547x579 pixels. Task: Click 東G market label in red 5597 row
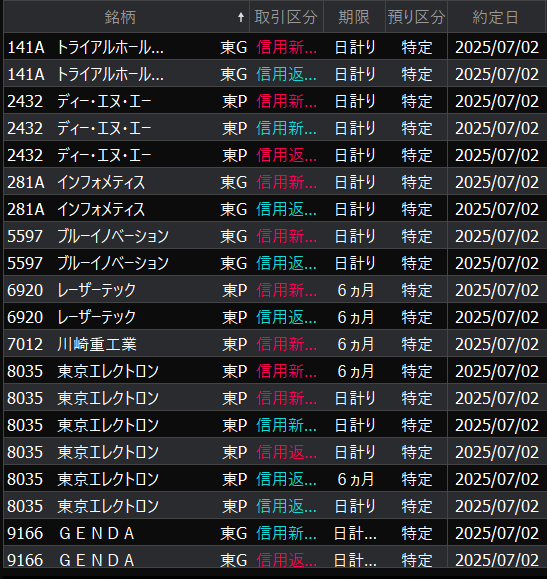(233, 236)
